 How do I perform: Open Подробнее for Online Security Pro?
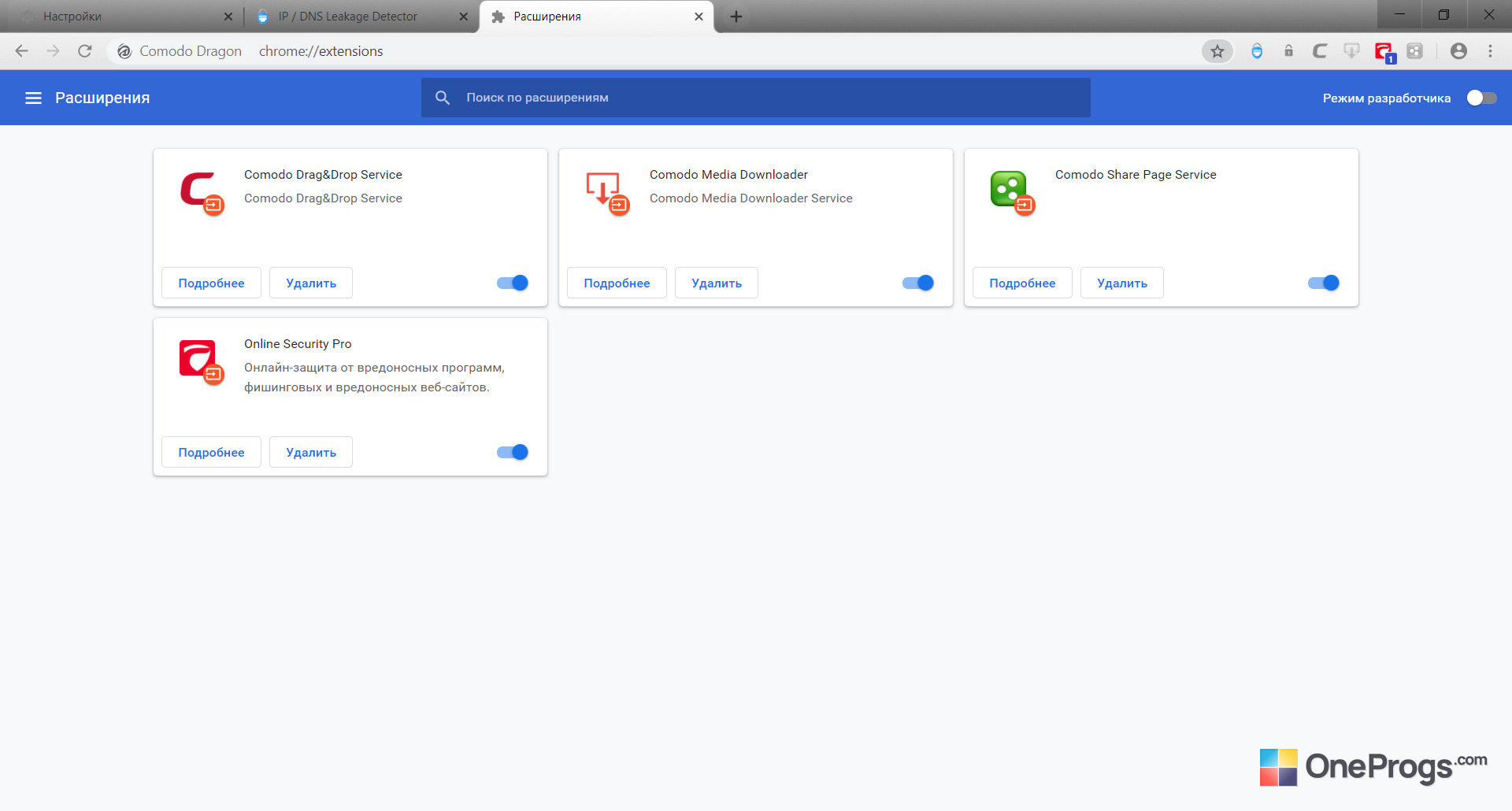(211, 452)
